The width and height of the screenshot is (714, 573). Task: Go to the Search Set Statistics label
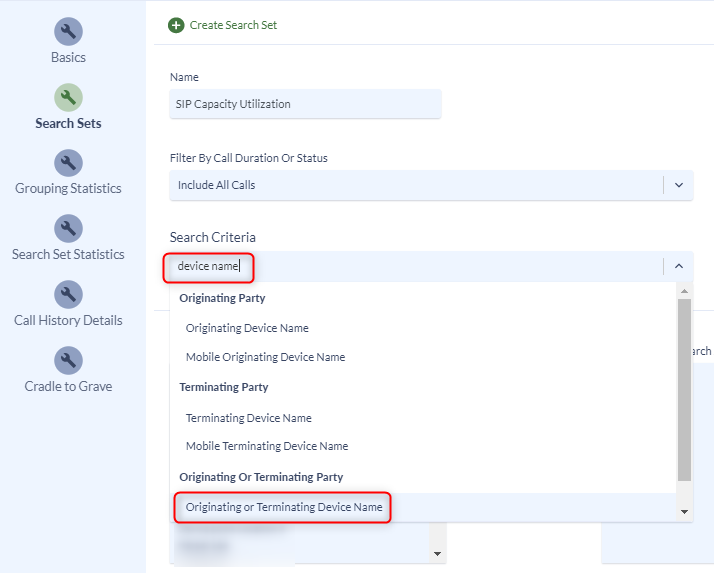tap(68, 254)
